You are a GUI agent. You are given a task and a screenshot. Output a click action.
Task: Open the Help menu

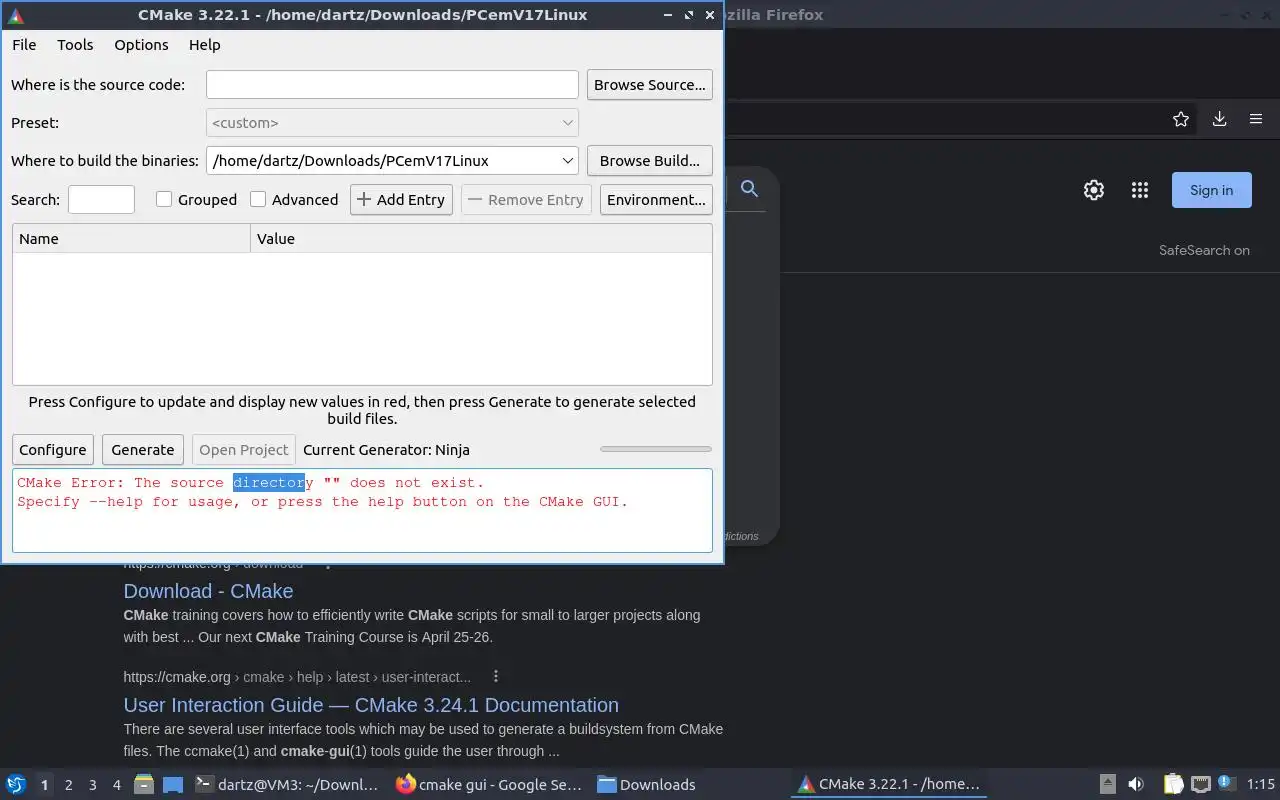tap(204, 45)
